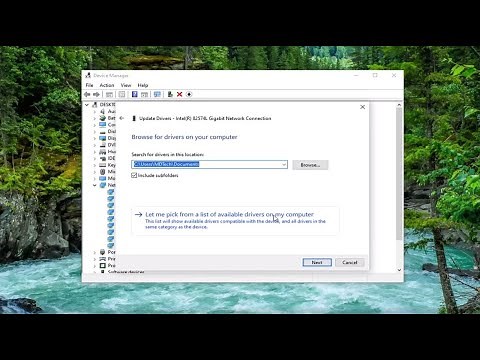The width and height of the screenshot is (480, 360).
Task: Select the Display adapters category icon
Action: pyautogui.click(x=103, y=138)
